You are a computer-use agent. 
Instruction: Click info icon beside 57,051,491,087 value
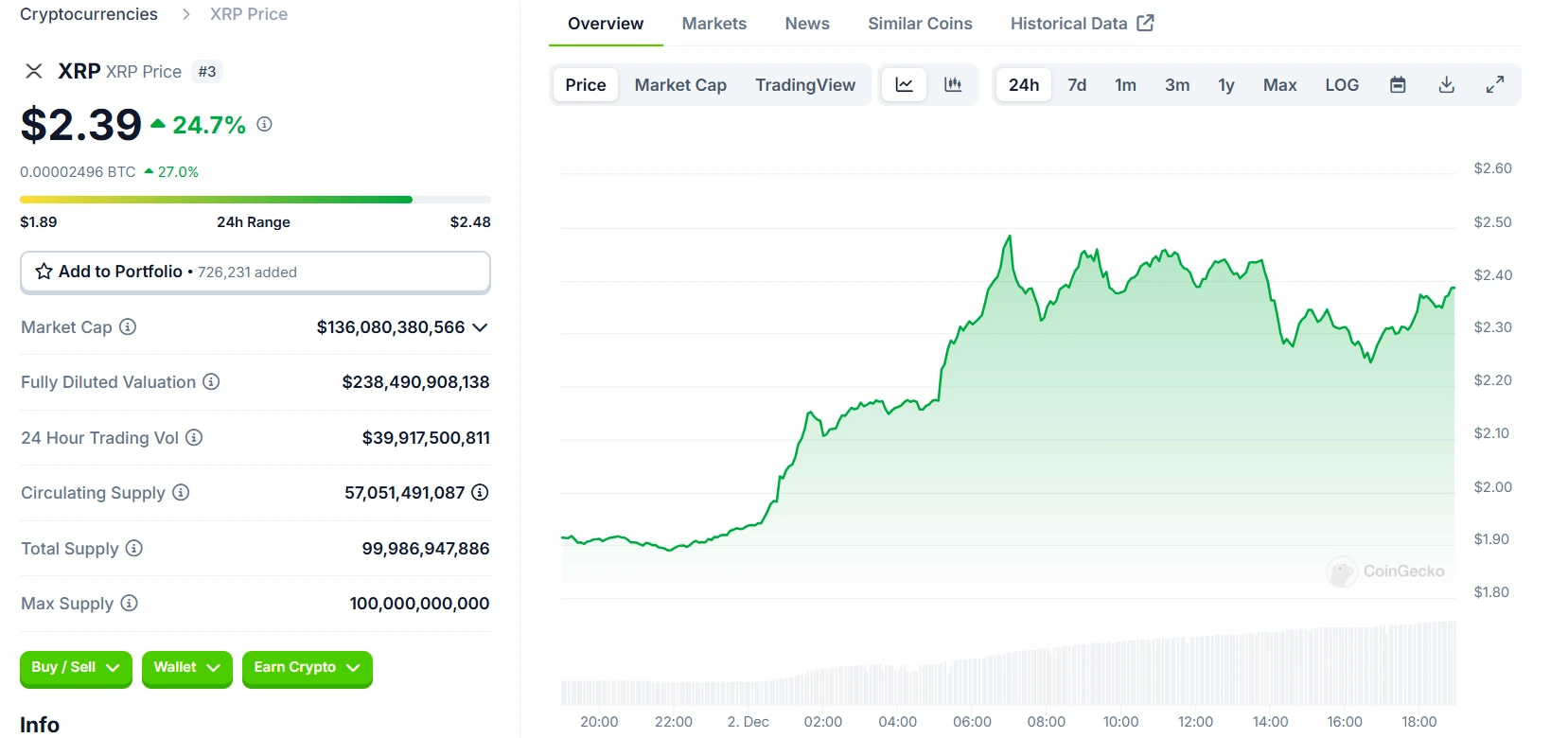(480, 492)
